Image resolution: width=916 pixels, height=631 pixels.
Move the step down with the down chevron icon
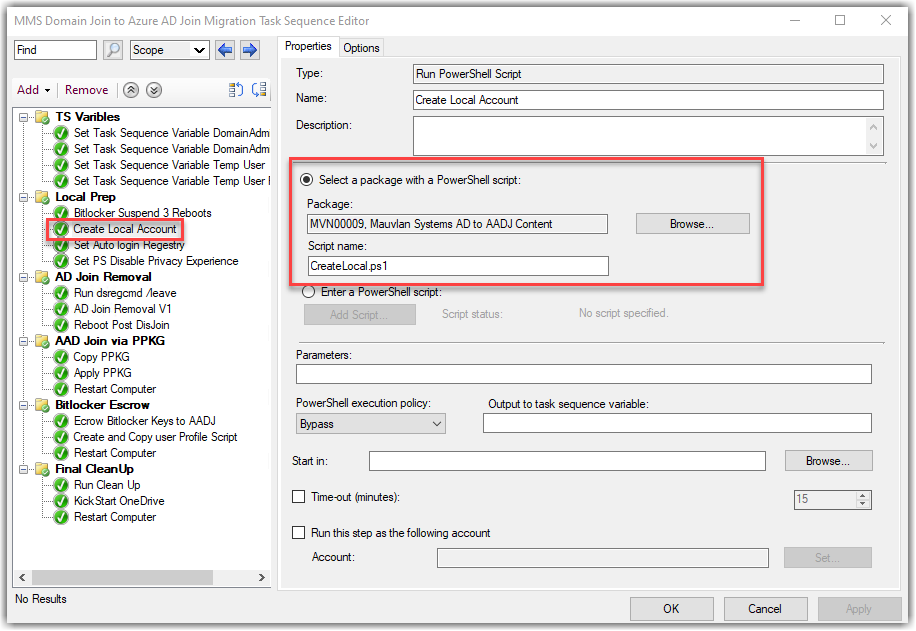[154, 90]
